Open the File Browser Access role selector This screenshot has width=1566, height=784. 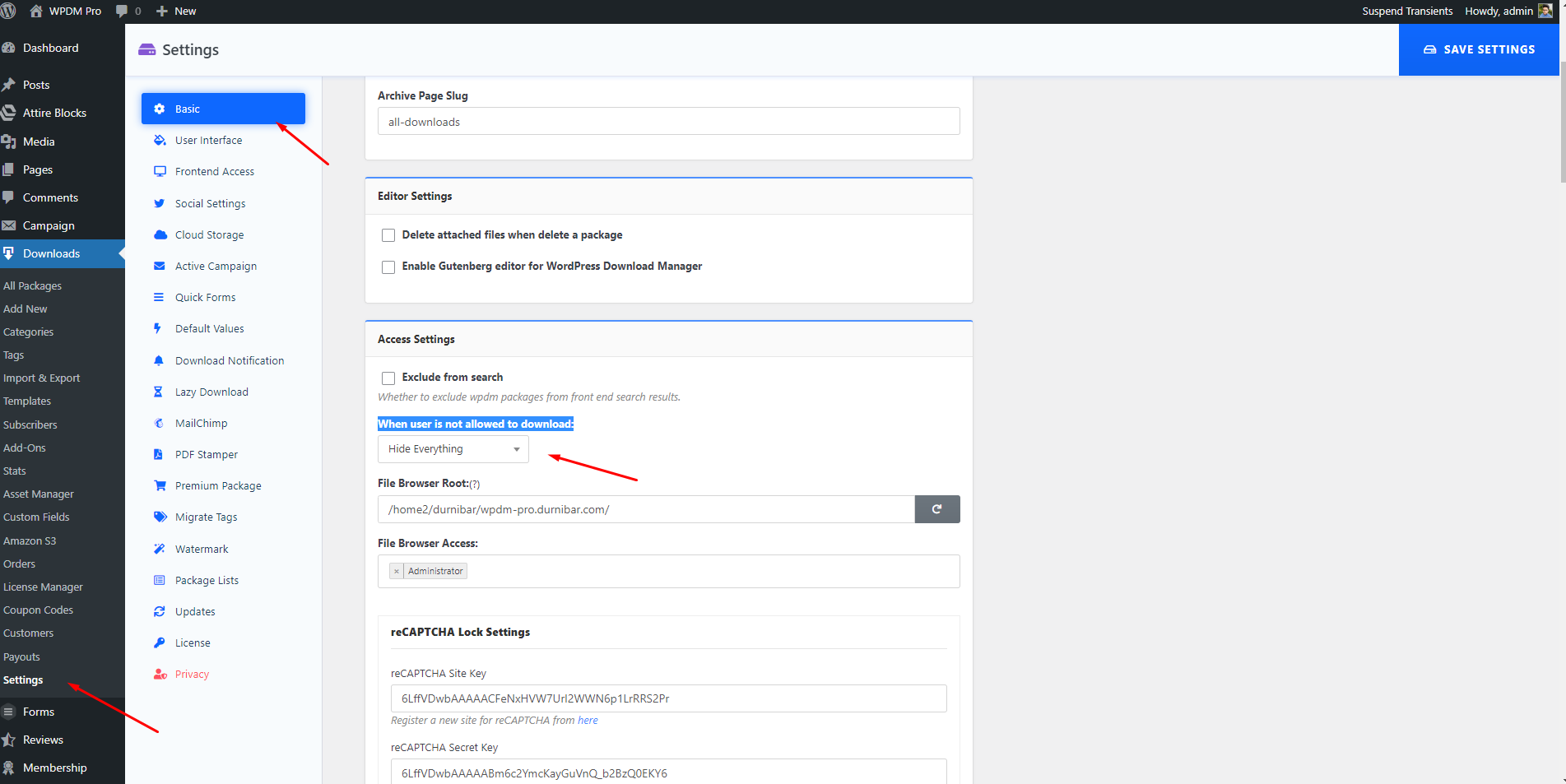click(669, 571)
